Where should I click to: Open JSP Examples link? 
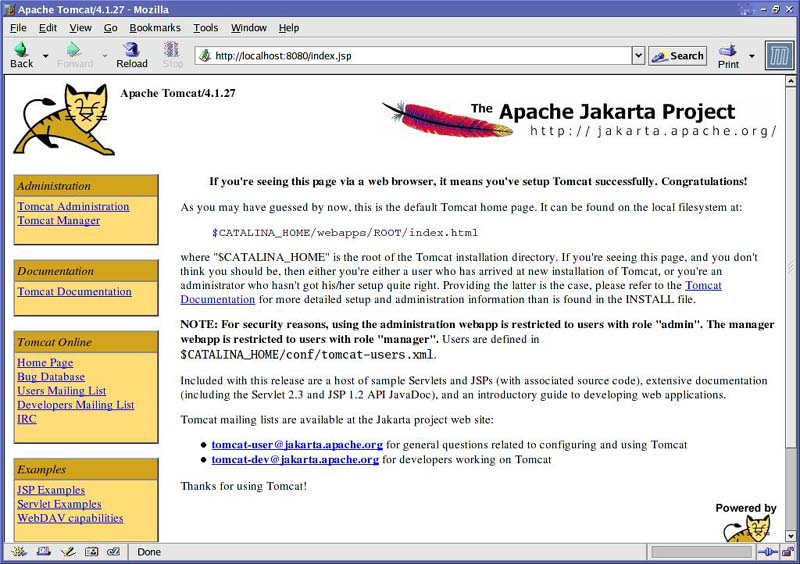[51, 490]
